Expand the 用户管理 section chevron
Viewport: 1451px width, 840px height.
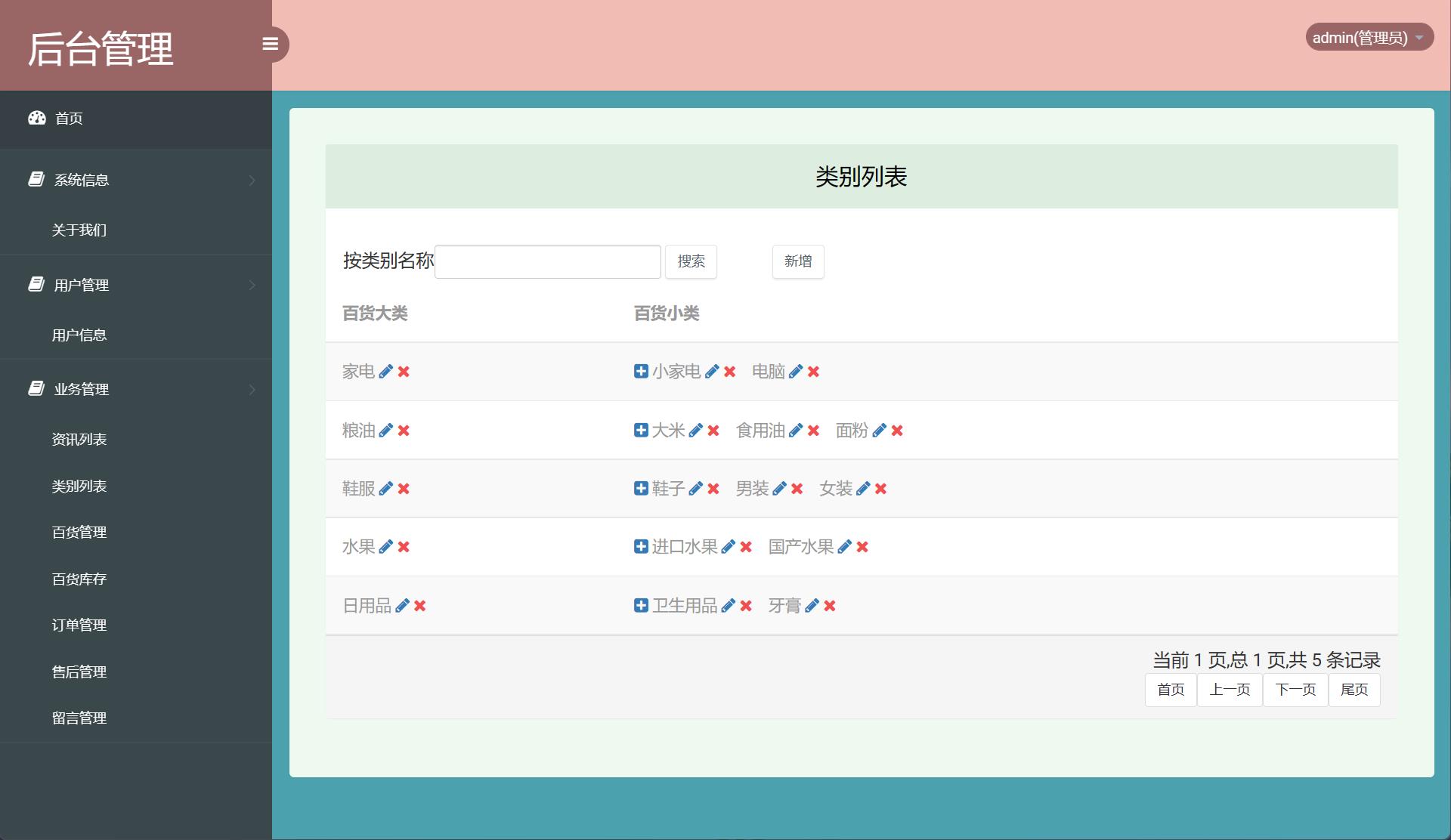click(x=252, y=285)
